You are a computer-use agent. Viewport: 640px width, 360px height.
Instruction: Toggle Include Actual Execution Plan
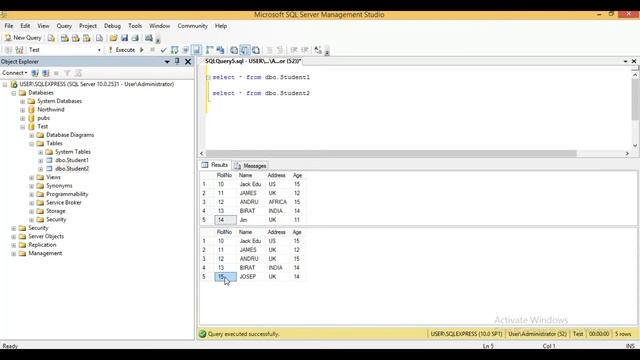(x=209, y=50)
